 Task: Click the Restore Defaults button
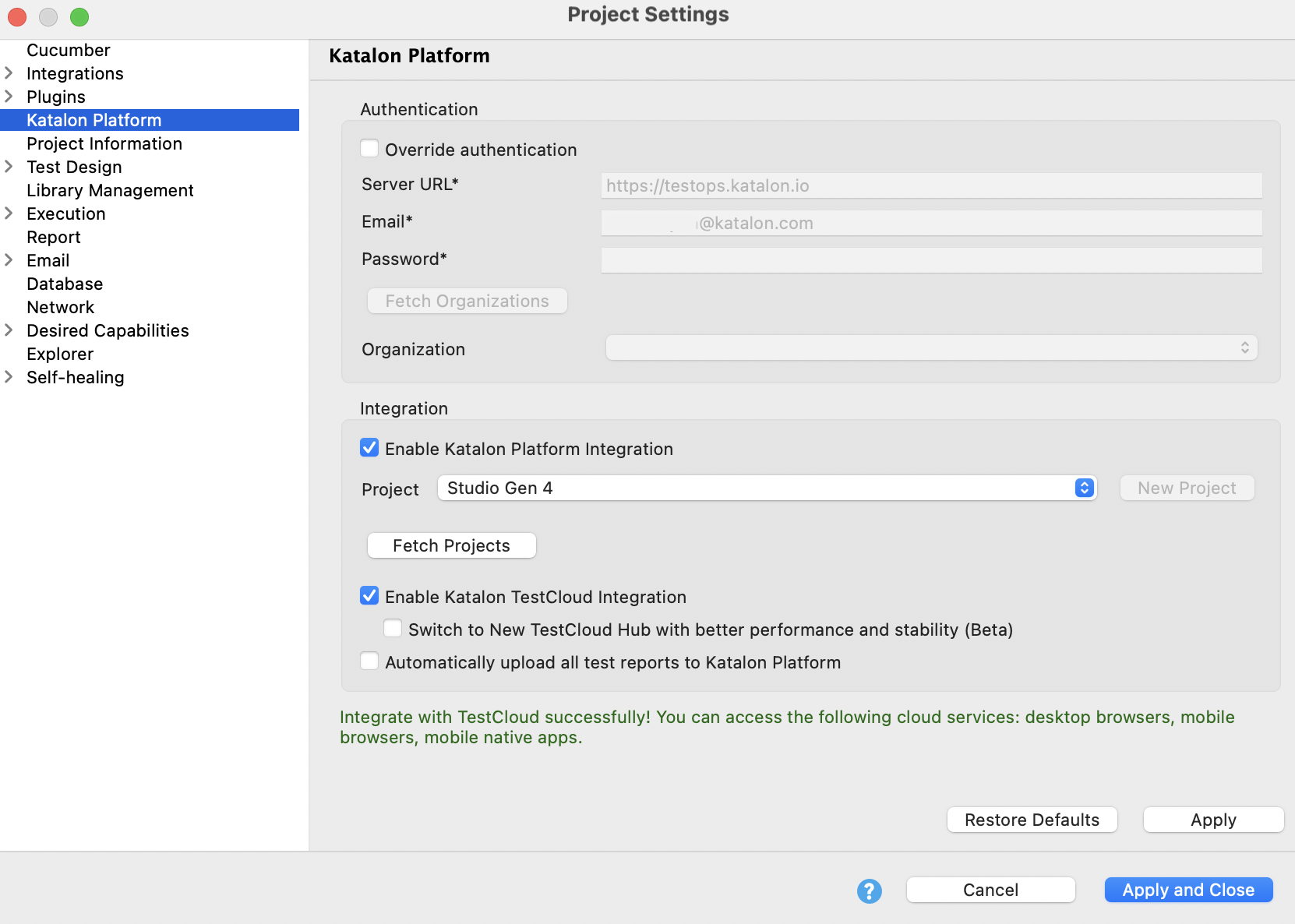1032,820
